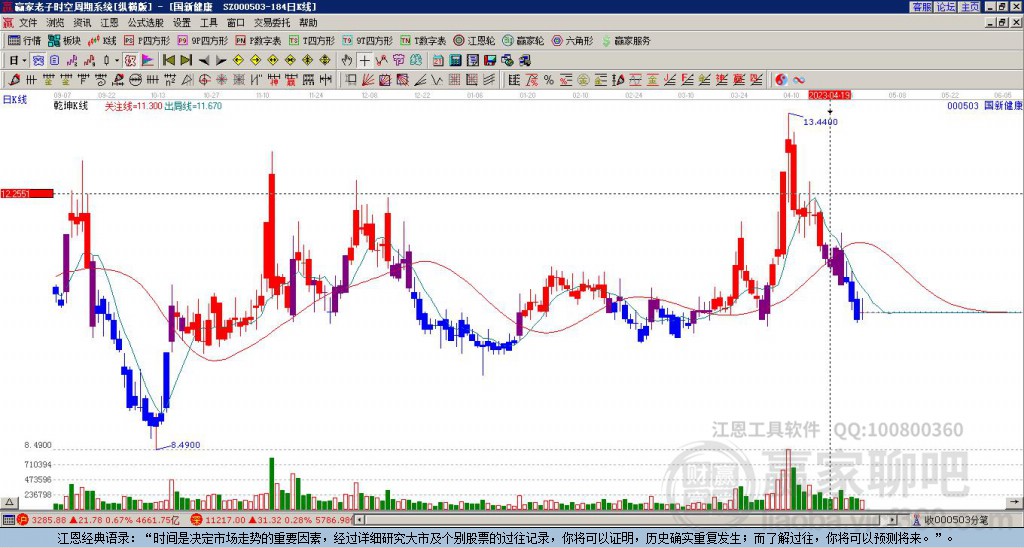Open the 9T四方形 tool
The width and height of the screenshot is (1024, 548).
pyautogui.click(x=367, y=40)
